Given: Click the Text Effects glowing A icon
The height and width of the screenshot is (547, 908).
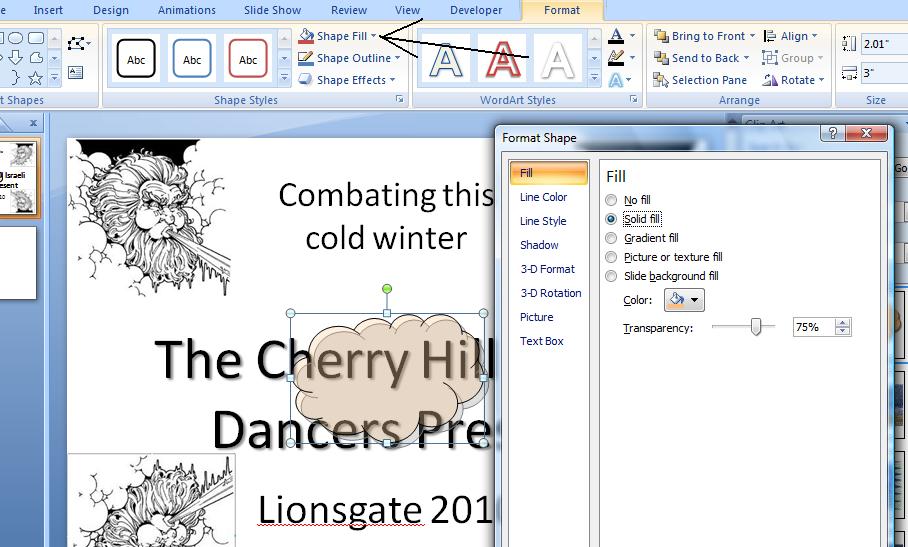Looking at the screenshot, I should (x=617, y=80).
